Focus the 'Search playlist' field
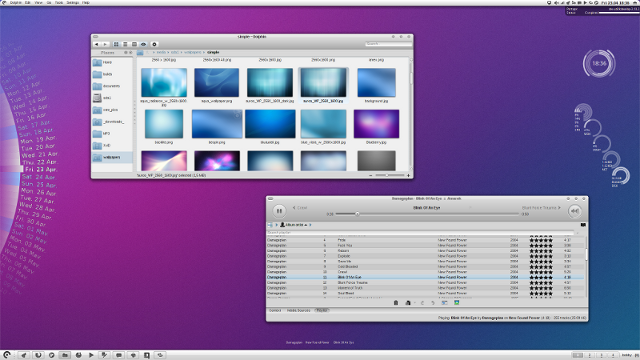The image size is (640, 360). tap(420, 233)
